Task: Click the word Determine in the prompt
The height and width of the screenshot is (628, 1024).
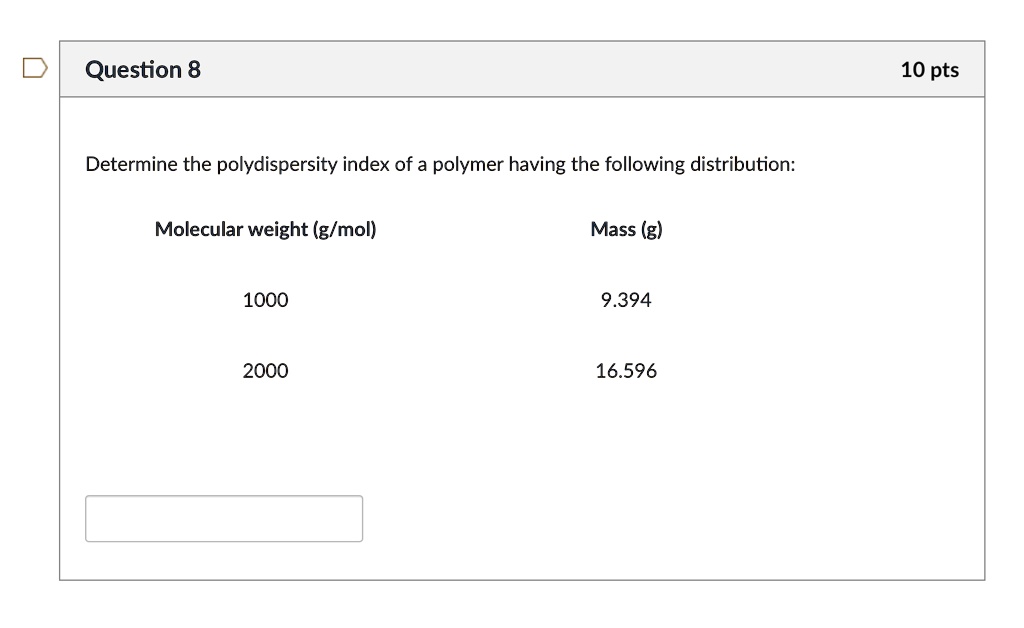Action: pos(131,164)
